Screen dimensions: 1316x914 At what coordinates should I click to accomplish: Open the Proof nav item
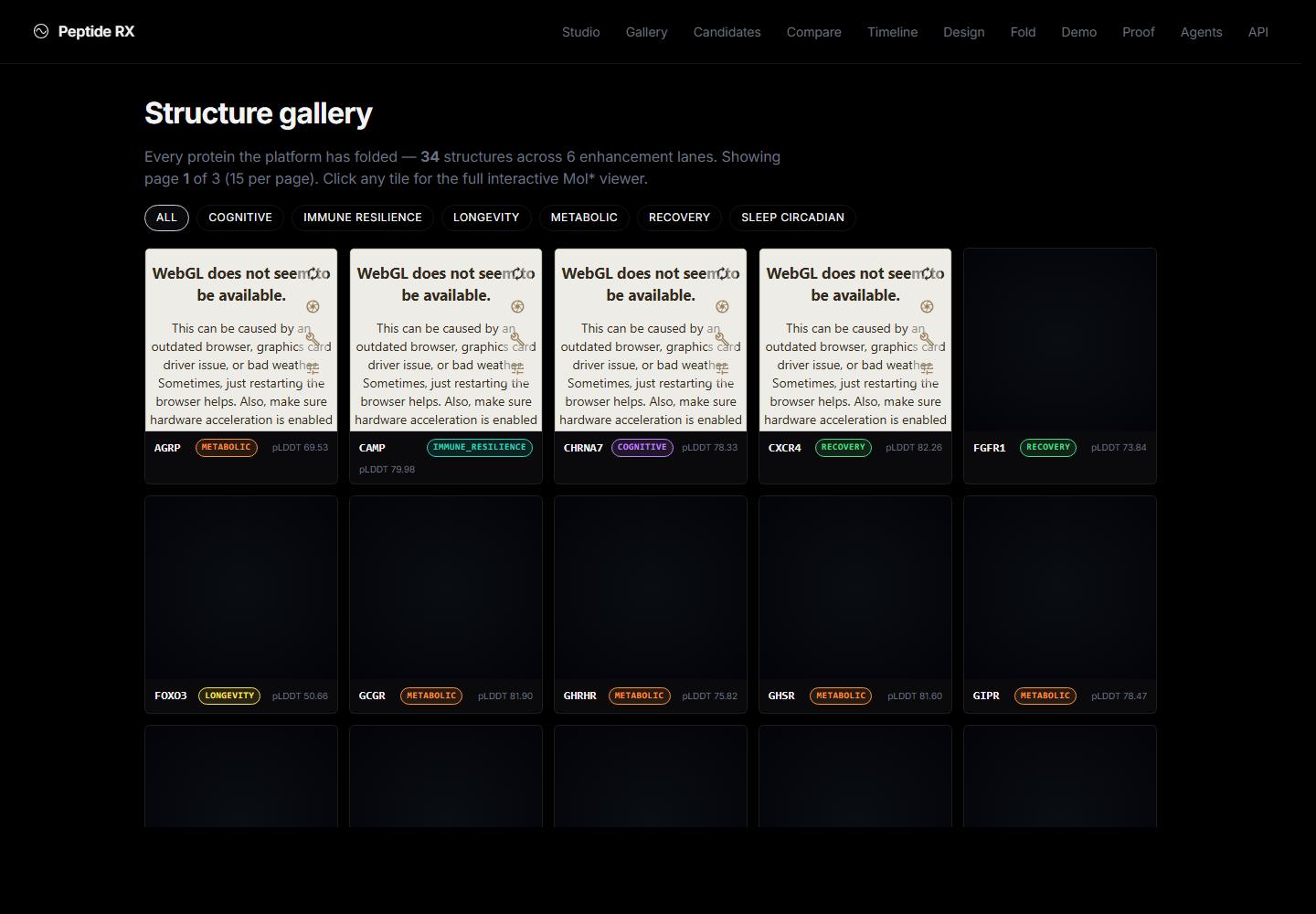click(x=1139, y=32)
